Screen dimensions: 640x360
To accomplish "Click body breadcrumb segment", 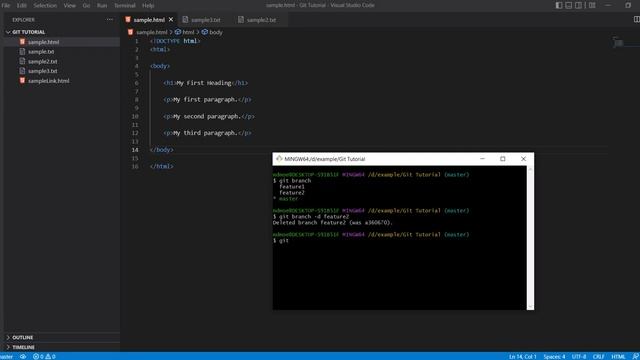I will (x=216, y=32).
